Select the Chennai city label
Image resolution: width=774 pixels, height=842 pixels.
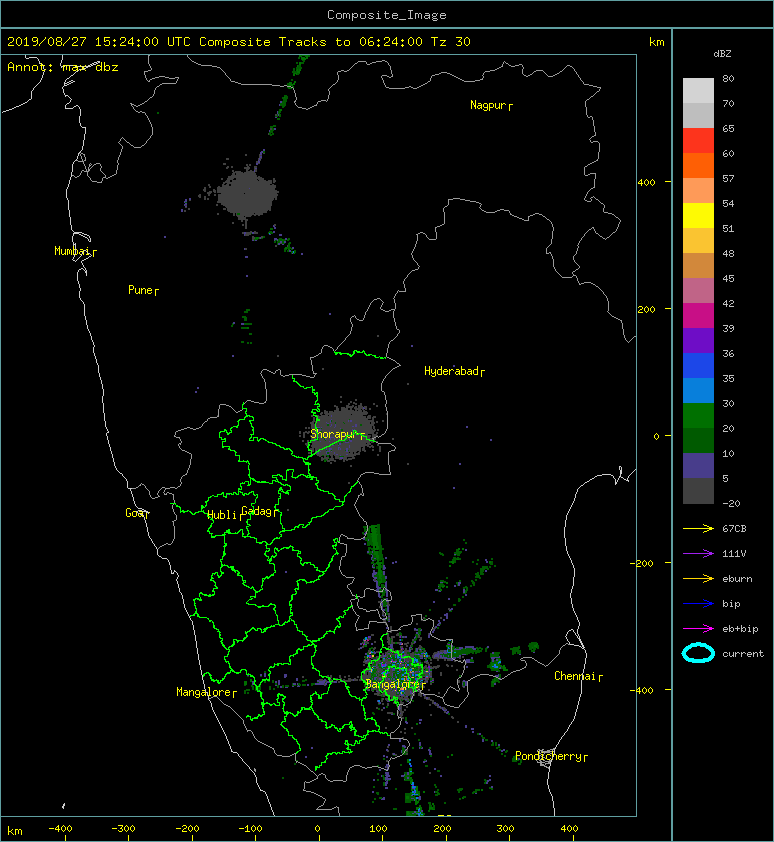coord(575,676)
